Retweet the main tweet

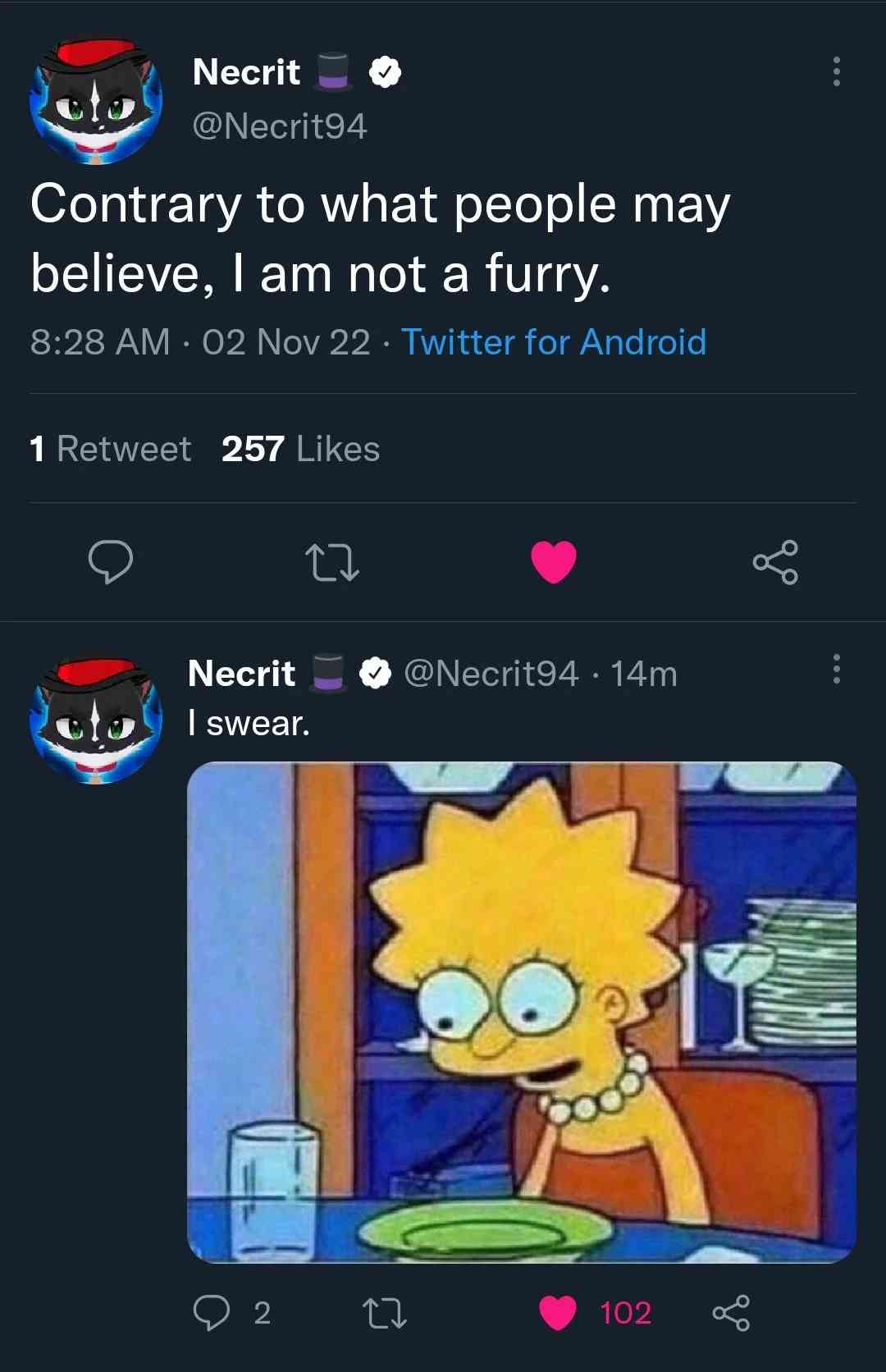point(331,563)
